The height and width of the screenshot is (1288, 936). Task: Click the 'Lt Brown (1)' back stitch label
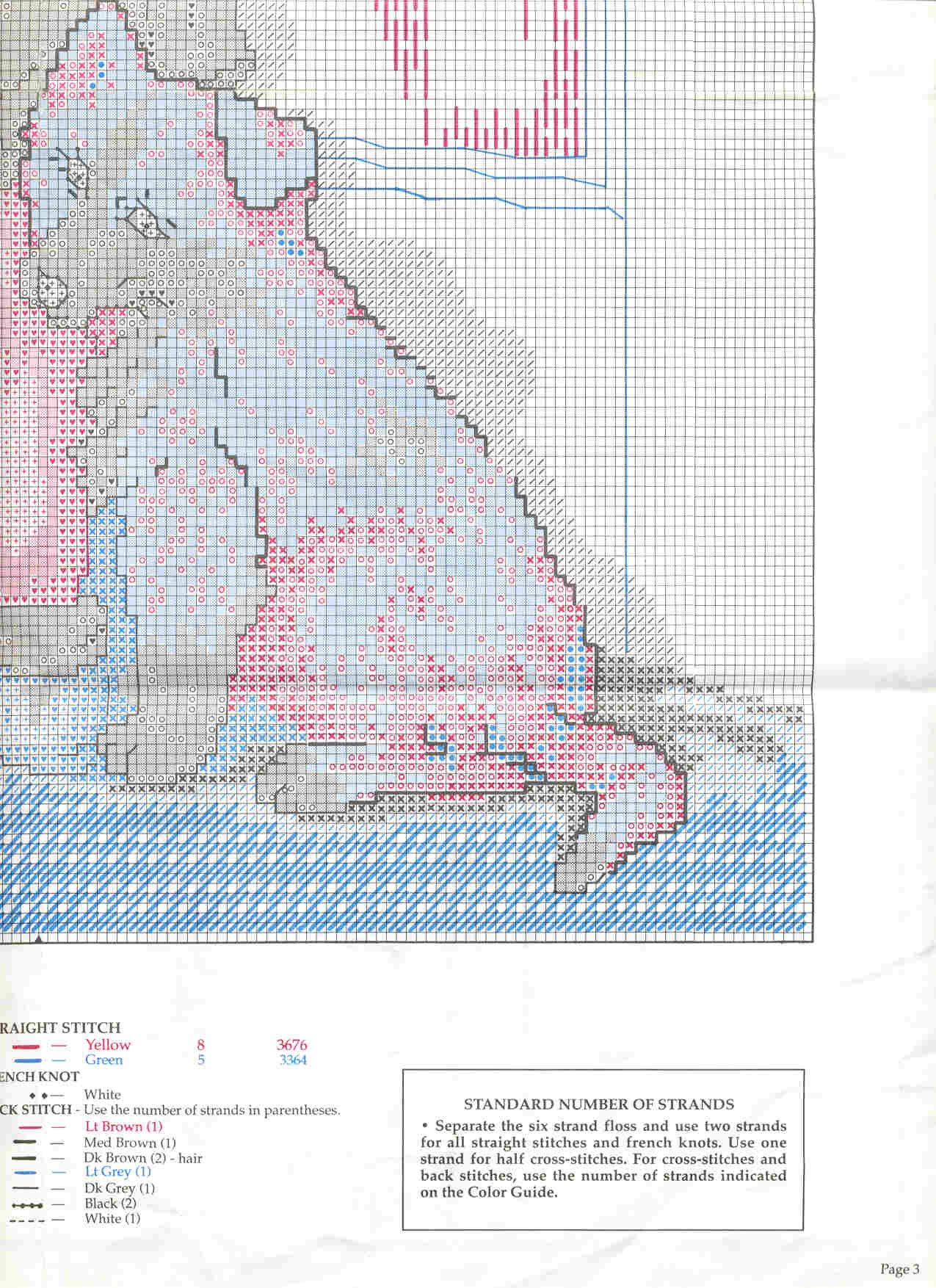(124, 1126)
